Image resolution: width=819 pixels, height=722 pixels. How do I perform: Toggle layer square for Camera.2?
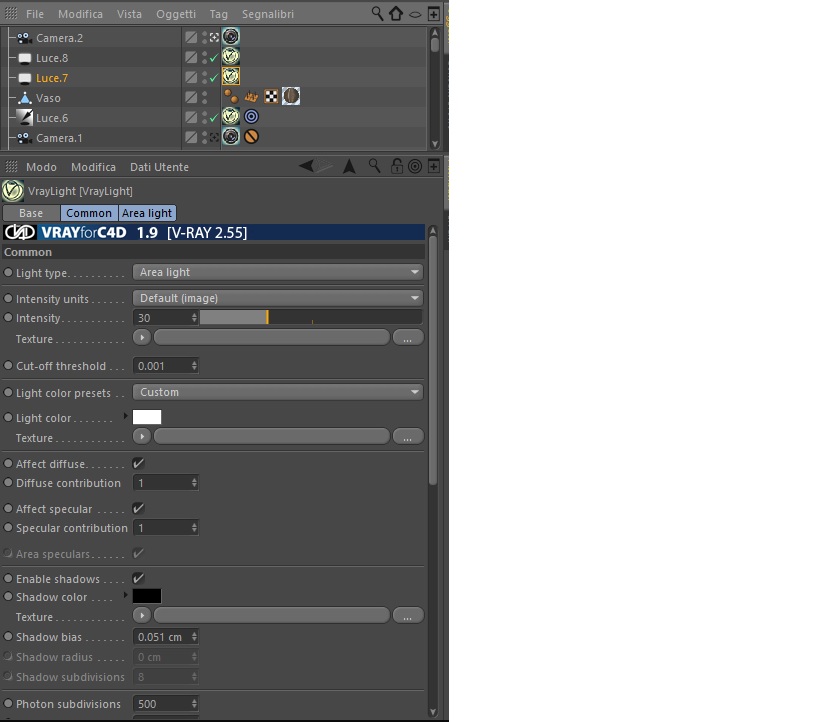pyautogui.click(x=191, y=37)
